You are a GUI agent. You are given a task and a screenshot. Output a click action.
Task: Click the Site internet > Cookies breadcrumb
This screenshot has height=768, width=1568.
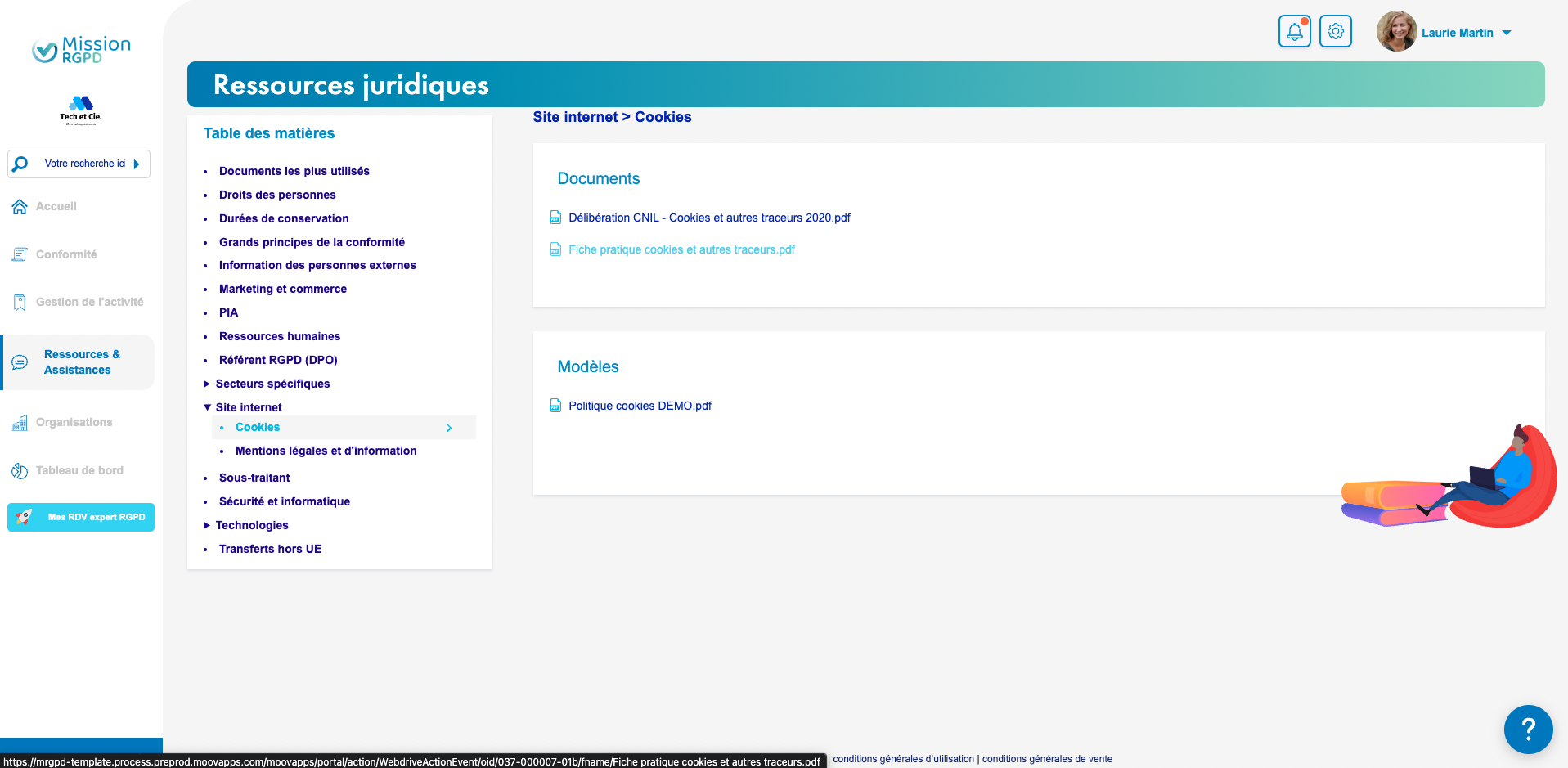click(612, 117)
